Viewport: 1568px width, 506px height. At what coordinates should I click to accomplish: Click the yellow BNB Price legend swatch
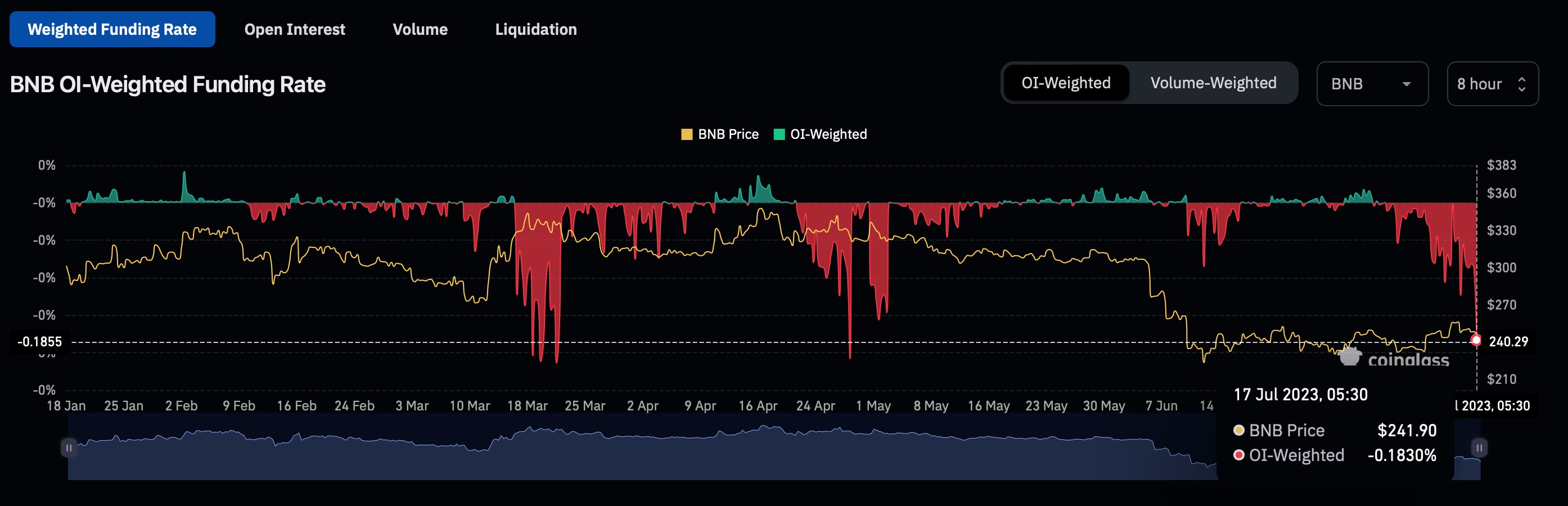[687, 134]
